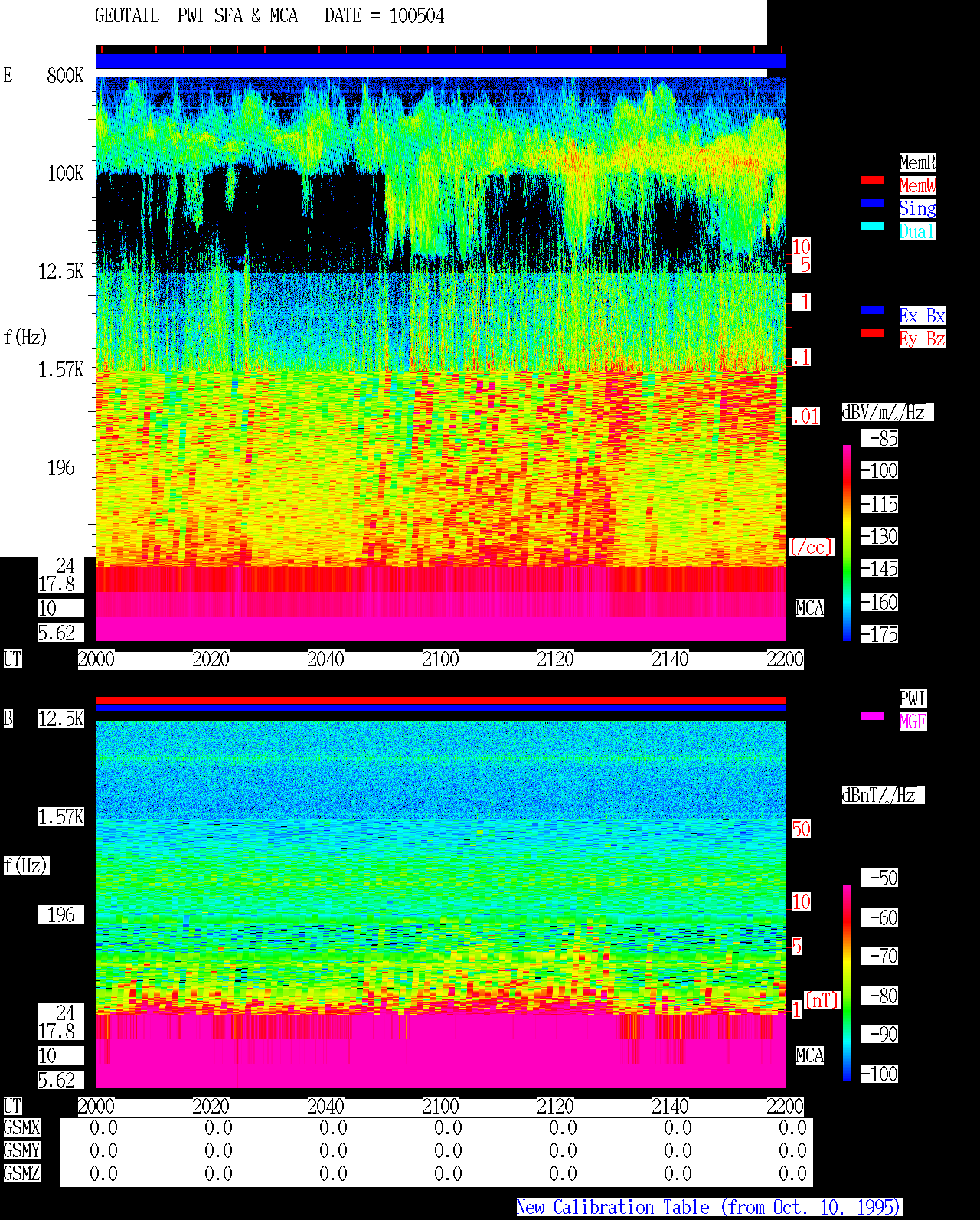Click the blue Ex Bx legend swatch

pyautogui.click(x=873, y=310)
